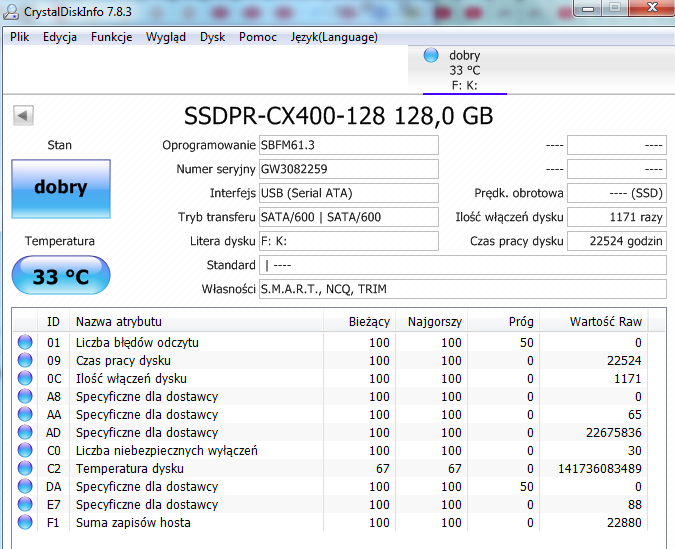The height and width of the screenshot is (549, 675).
Task: Click the 'Próg' column header
Action: pyautogui.click(x=503, y=322)
